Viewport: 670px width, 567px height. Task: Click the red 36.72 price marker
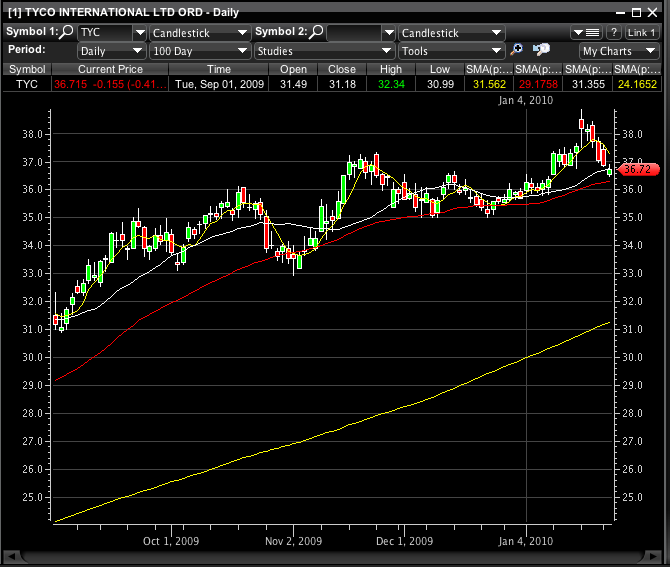[637, 170]
